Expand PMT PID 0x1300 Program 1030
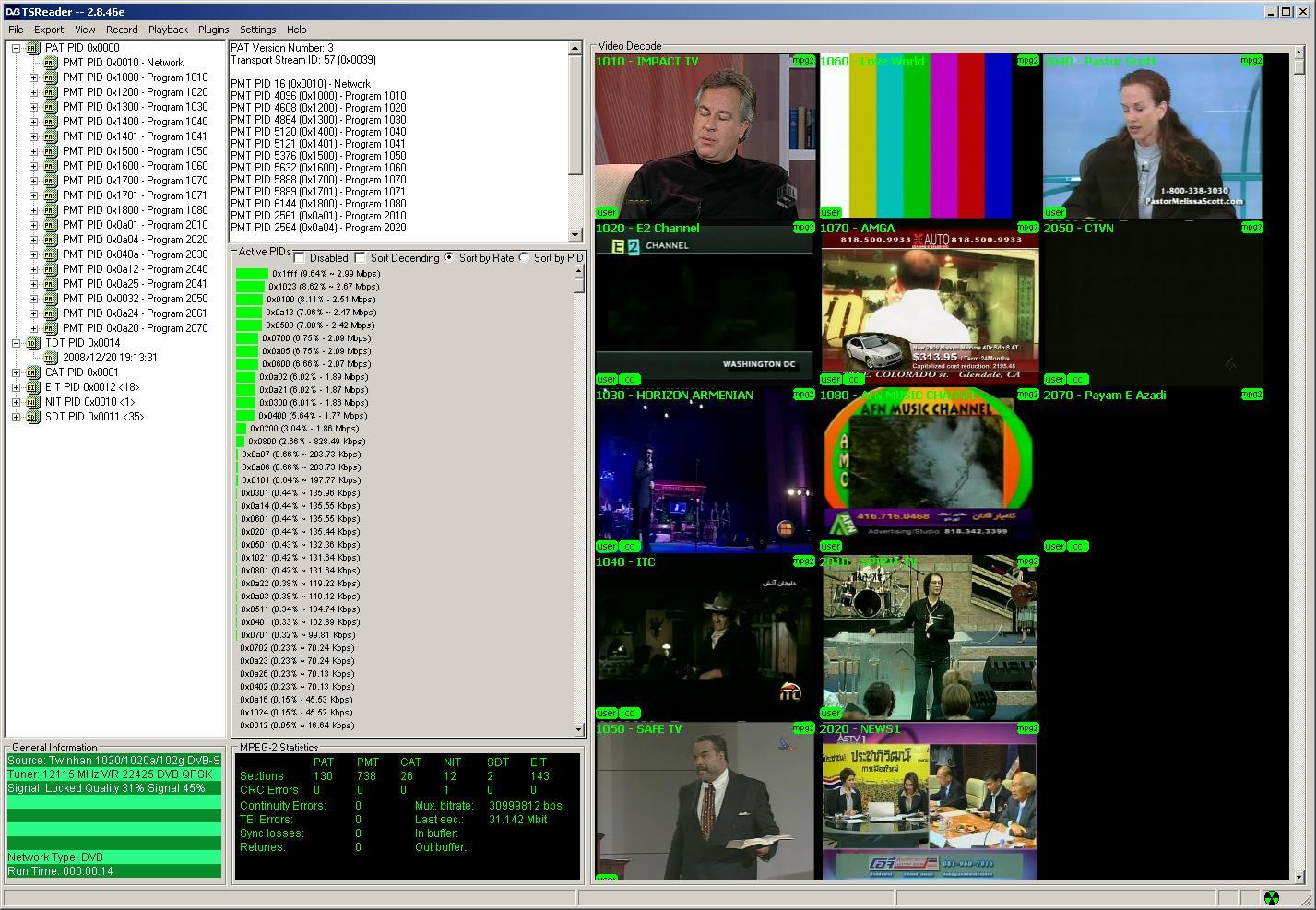1316x910 pixels. (x=33, y=107)
